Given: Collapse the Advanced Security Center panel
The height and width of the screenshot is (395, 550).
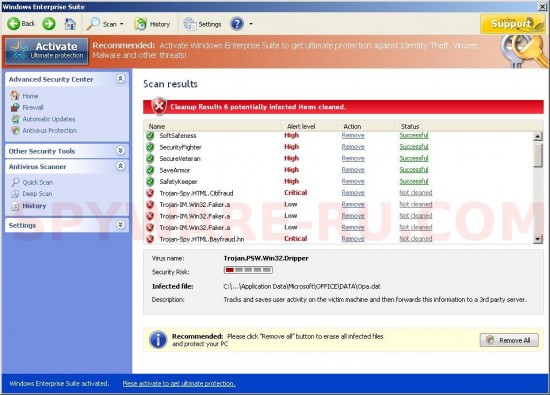Looking at the screenshot, I should (120, 79).
